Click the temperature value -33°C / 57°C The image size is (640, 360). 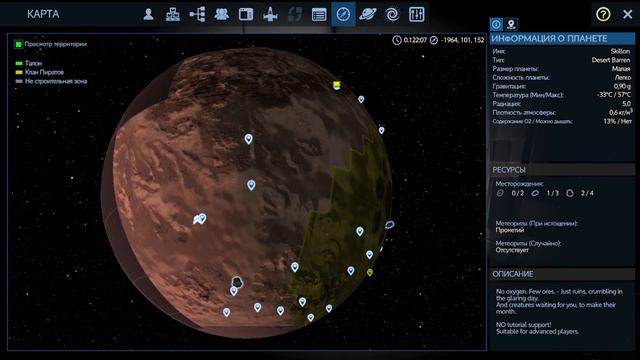[614, 95]
